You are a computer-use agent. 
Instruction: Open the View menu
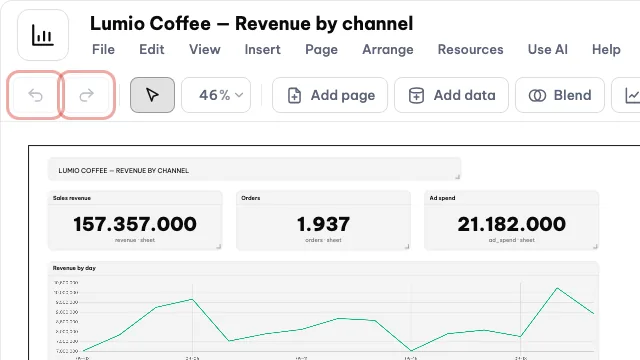204,49
